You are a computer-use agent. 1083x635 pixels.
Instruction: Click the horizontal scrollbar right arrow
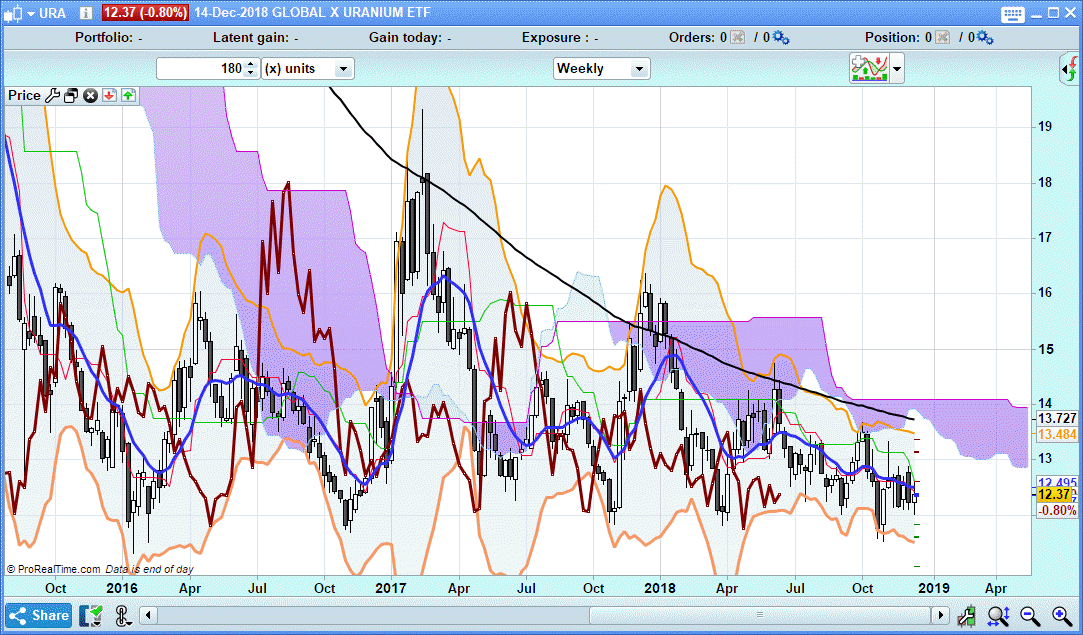[x=940, y=615]
